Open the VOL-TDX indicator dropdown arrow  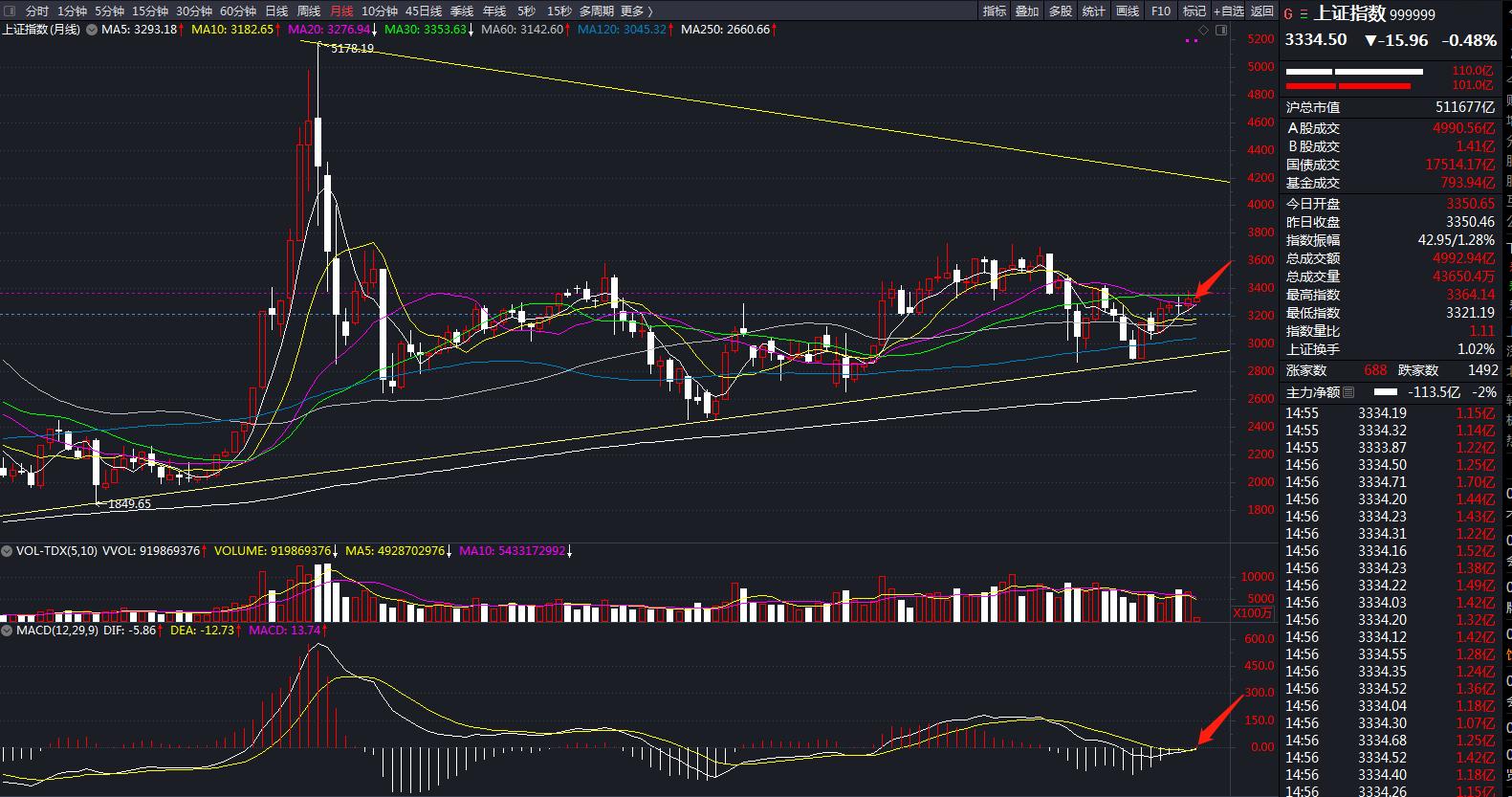click(x=7, y=551)
